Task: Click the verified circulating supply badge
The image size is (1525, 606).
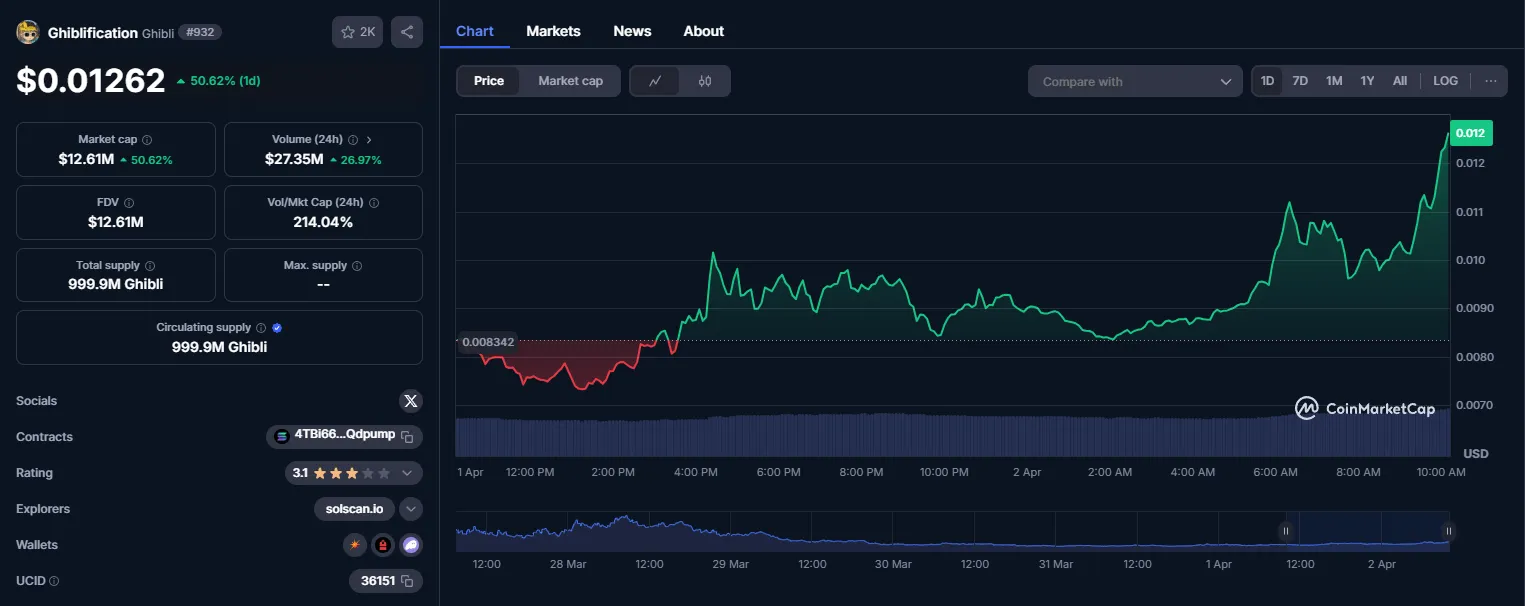Action: point(277,328)
